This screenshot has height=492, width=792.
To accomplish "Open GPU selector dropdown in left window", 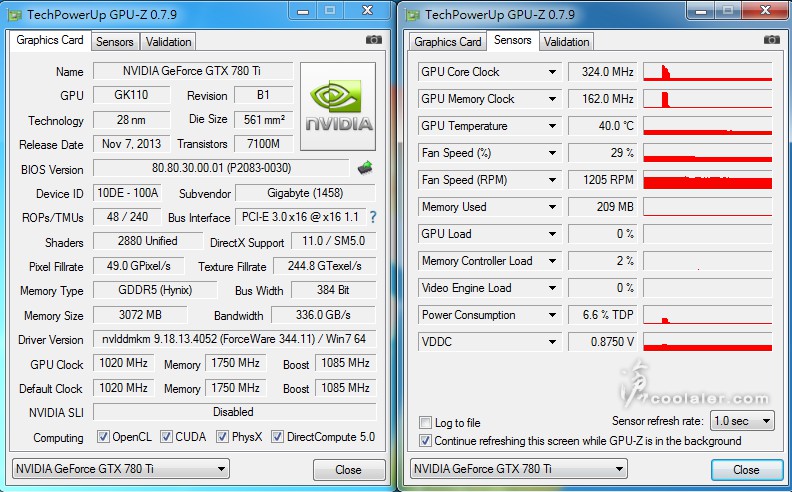I will tap(120, 469).
